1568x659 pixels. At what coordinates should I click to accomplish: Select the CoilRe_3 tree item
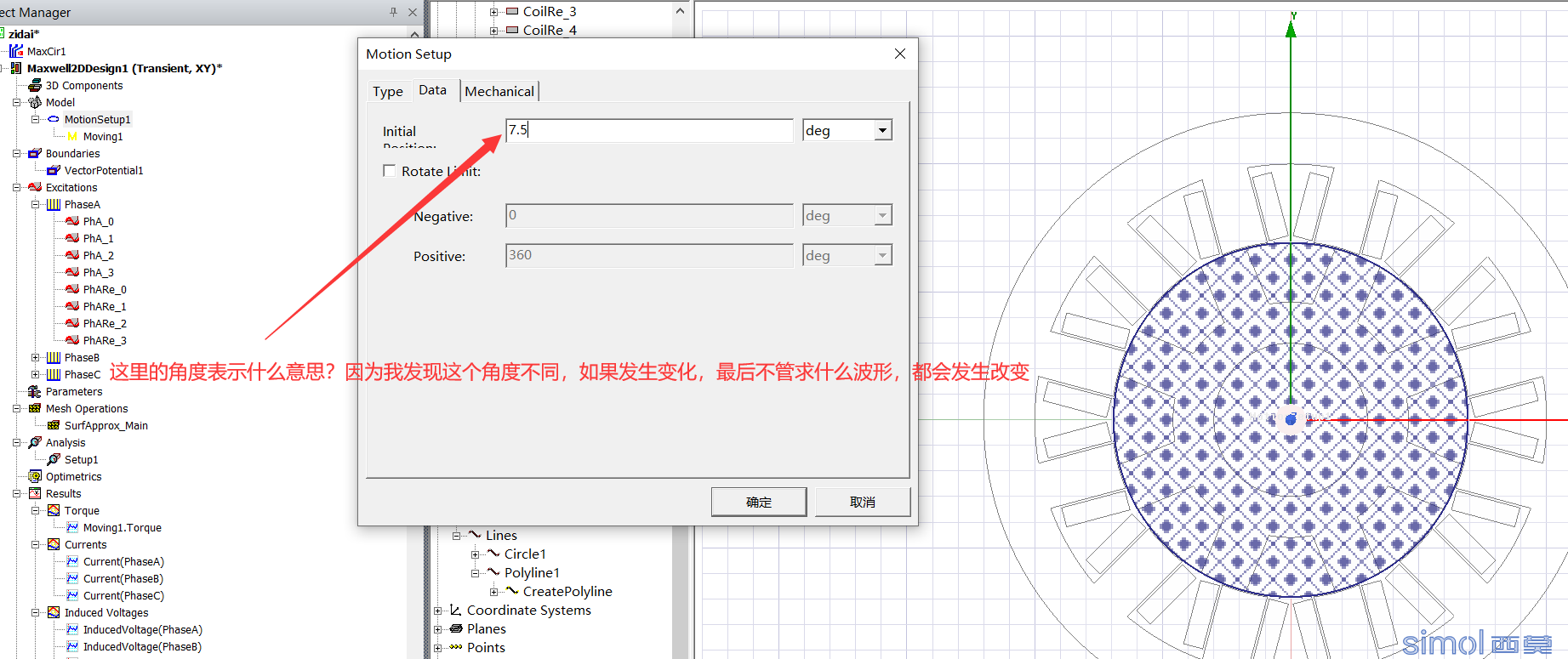tap(550, 11)
